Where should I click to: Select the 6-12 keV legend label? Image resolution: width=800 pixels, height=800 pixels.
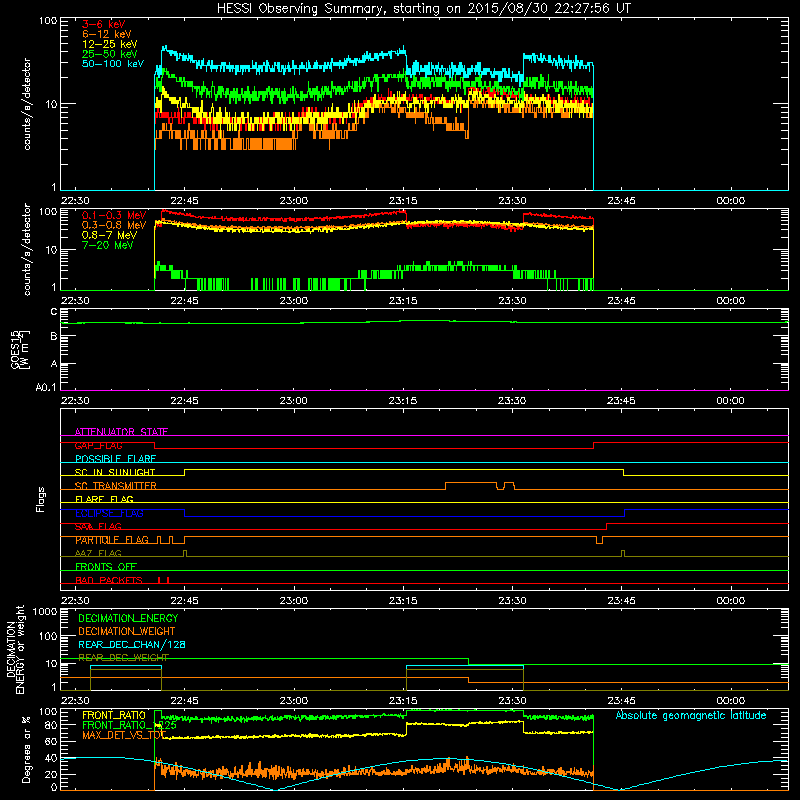[x=107, y=34]
